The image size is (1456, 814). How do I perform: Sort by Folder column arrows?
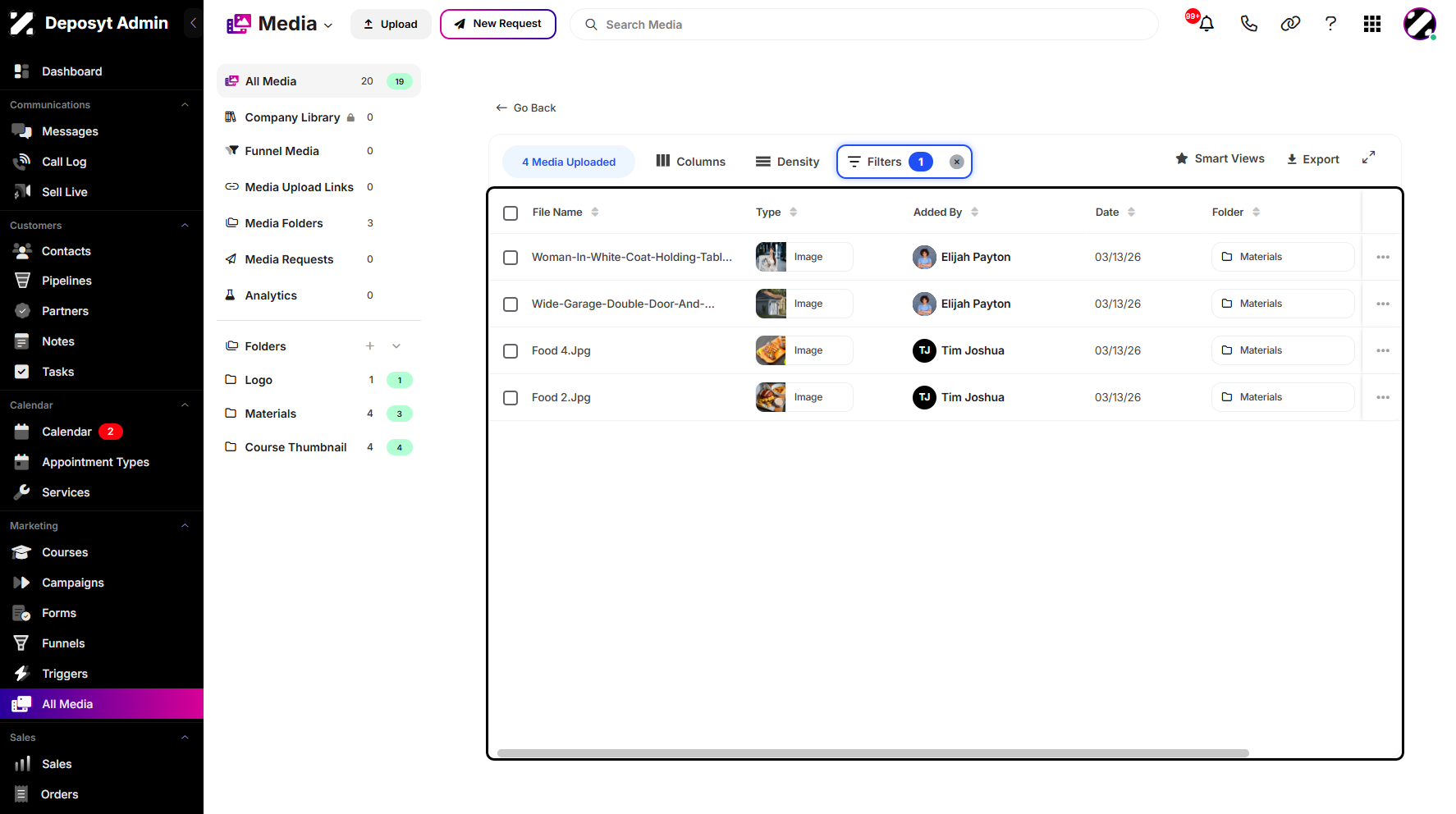click(x=1256, y=212)
